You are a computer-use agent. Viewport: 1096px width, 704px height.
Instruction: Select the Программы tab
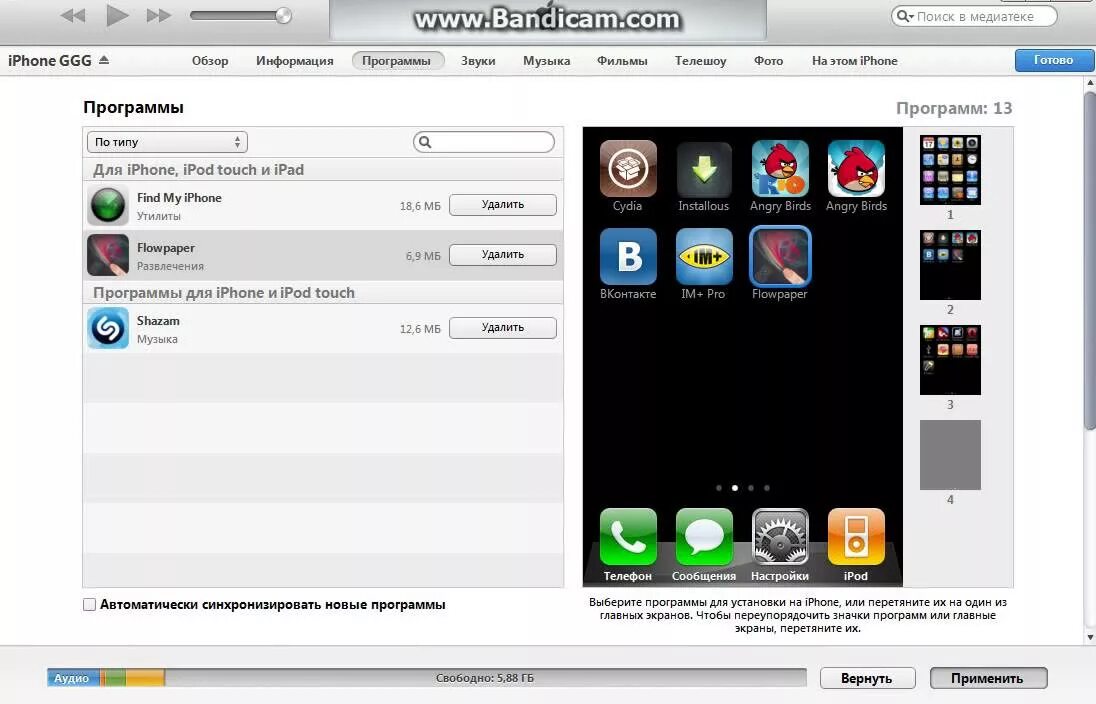pyautogui.click(x=397, y=61)
